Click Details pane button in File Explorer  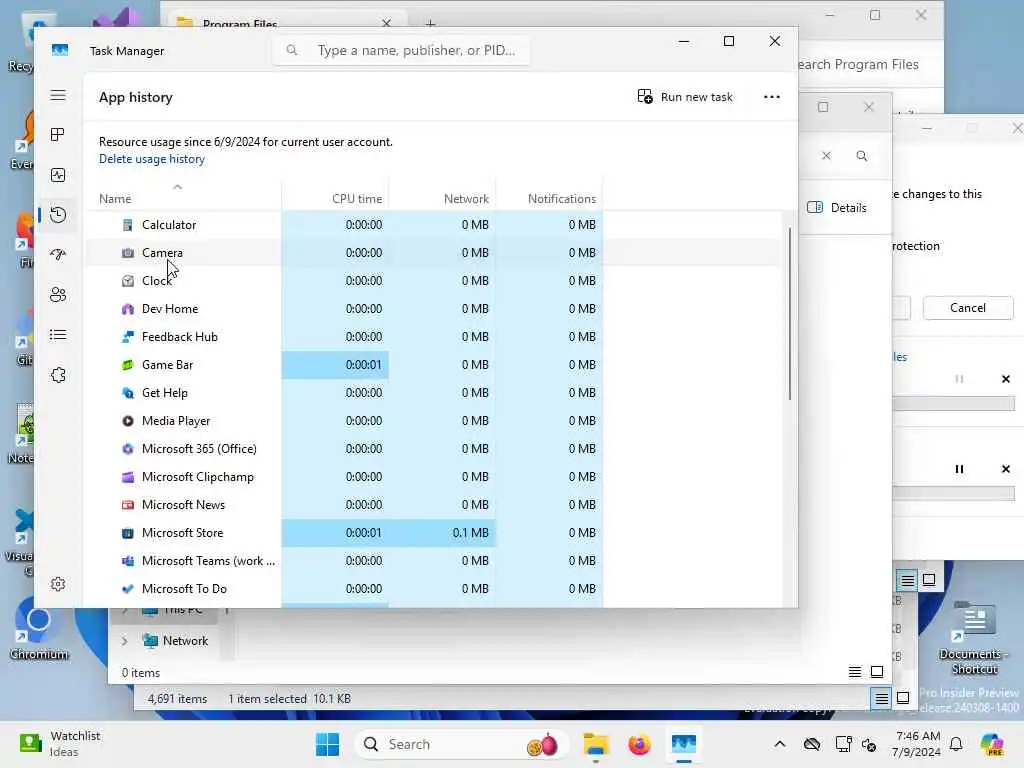pos(837,208)
